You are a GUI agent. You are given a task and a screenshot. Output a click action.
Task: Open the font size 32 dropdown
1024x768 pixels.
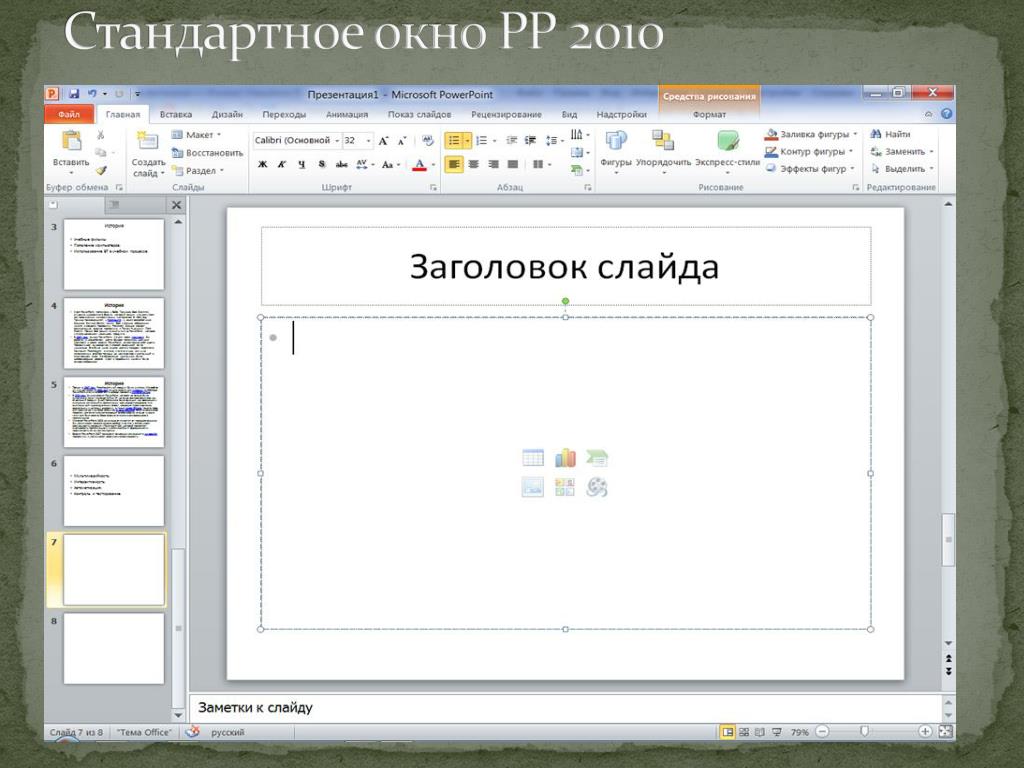click(368, 140)
